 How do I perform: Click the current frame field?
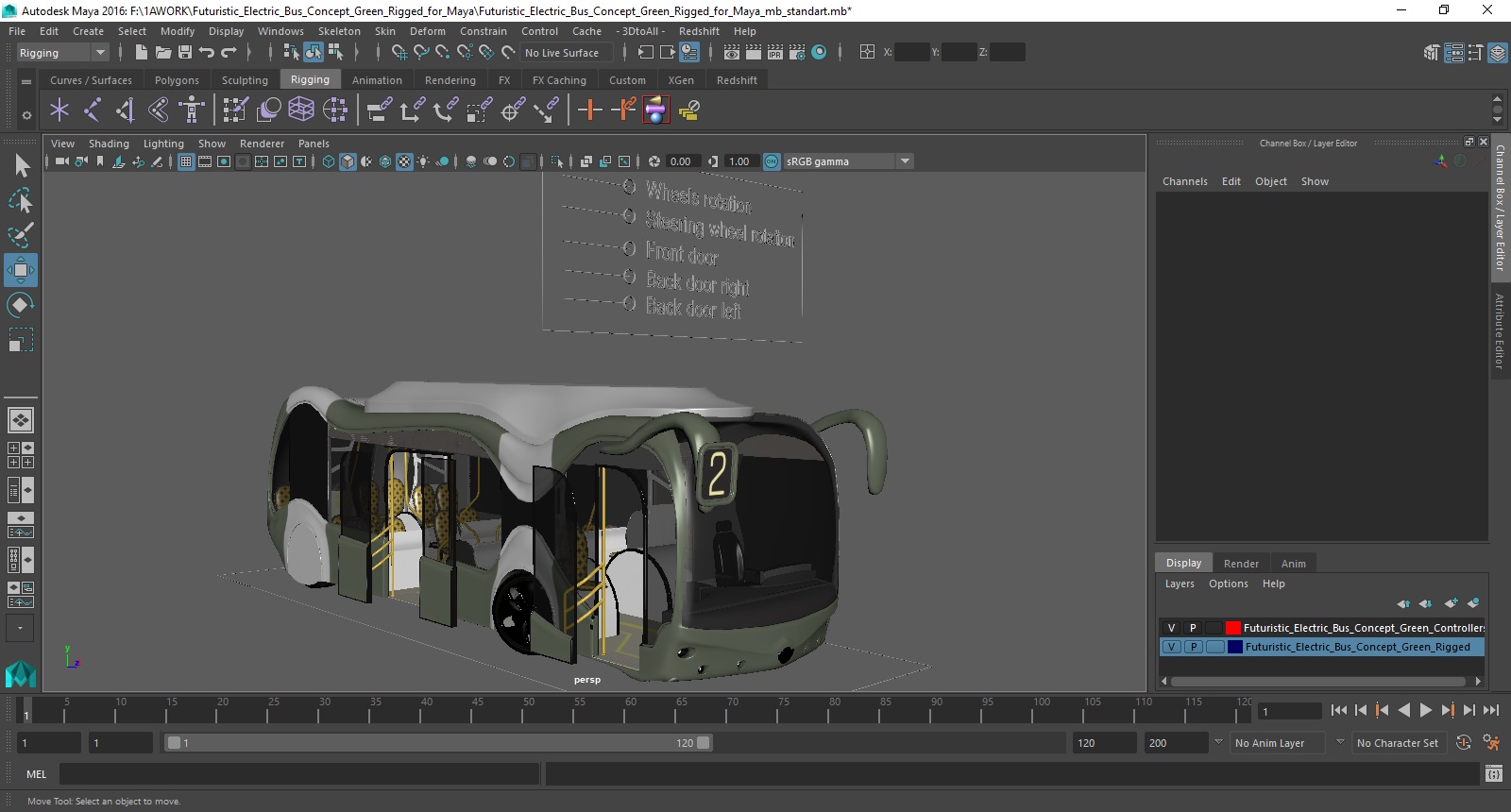point(1289,711)
